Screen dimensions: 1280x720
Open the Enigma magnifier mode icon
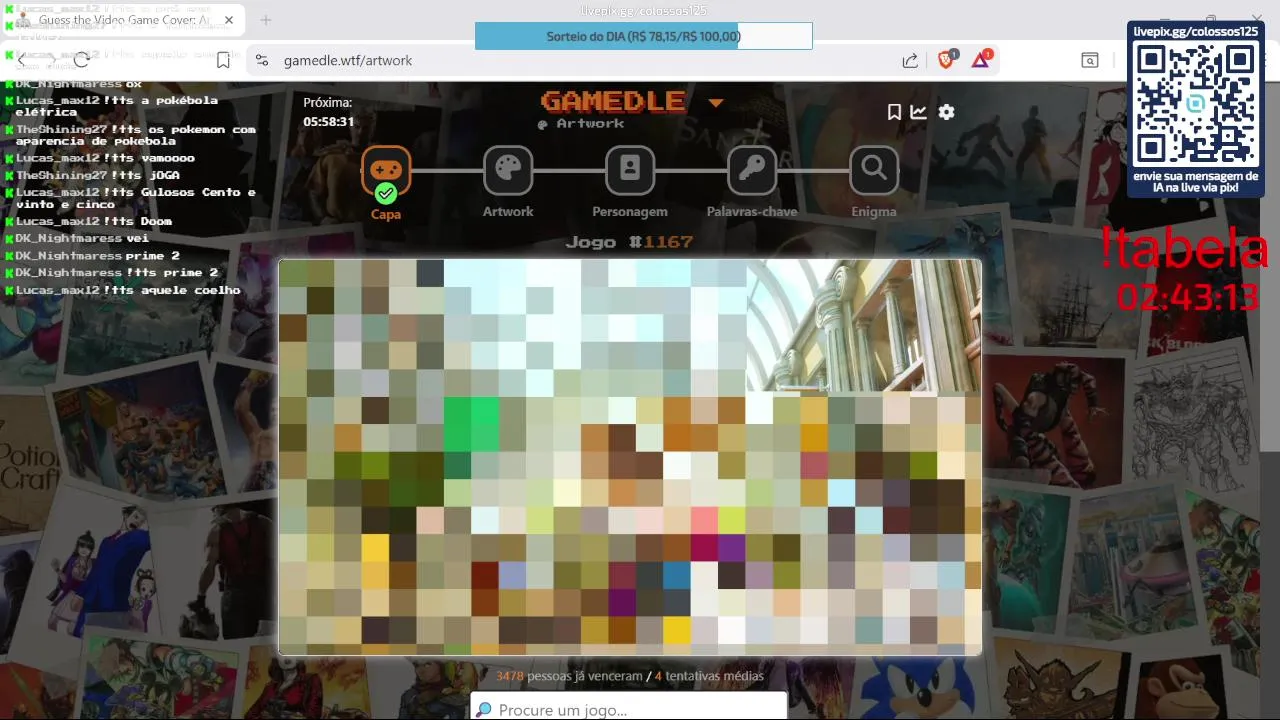[x=874, y=171]
